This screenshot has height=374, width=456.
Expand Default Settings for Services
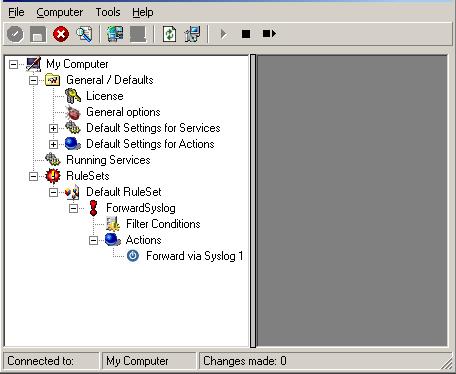(x=53, y=128)
